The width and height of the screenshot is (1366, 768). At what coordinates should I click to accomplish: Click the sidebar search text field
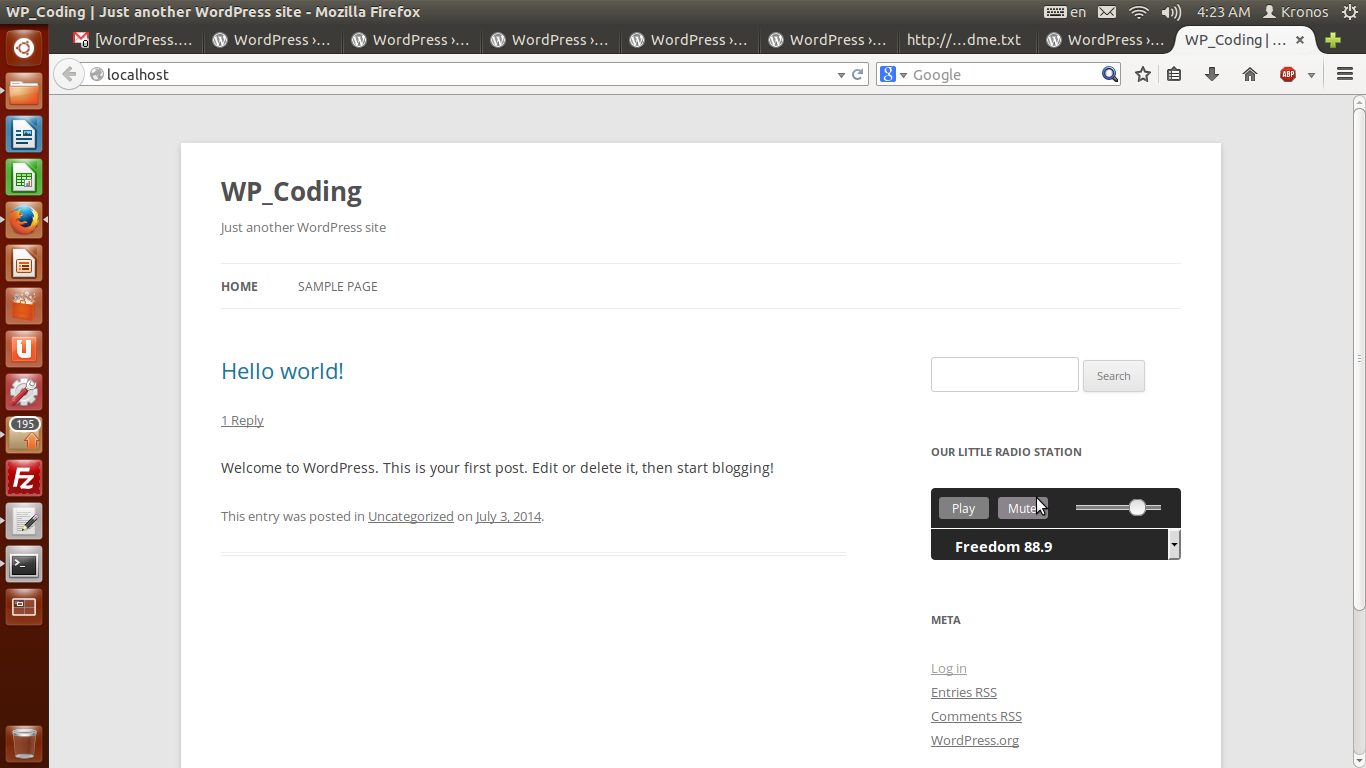click(1004, 375)
